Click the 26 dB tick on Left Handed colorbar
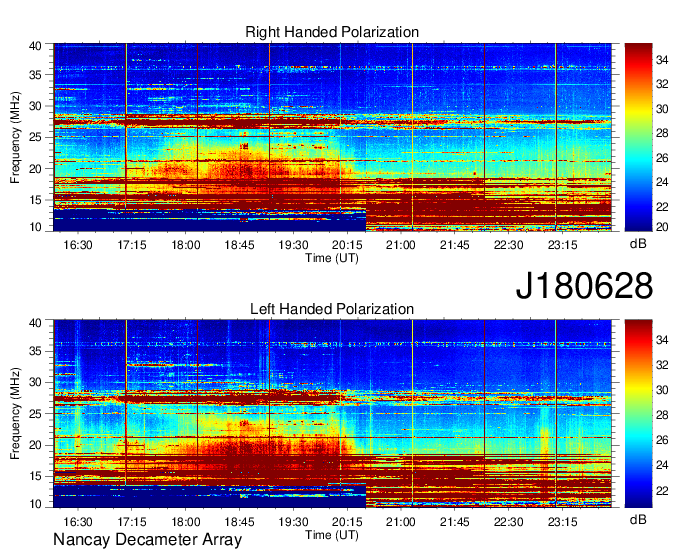The height and width of the screenshot is (552, 680). coord(662,441)
